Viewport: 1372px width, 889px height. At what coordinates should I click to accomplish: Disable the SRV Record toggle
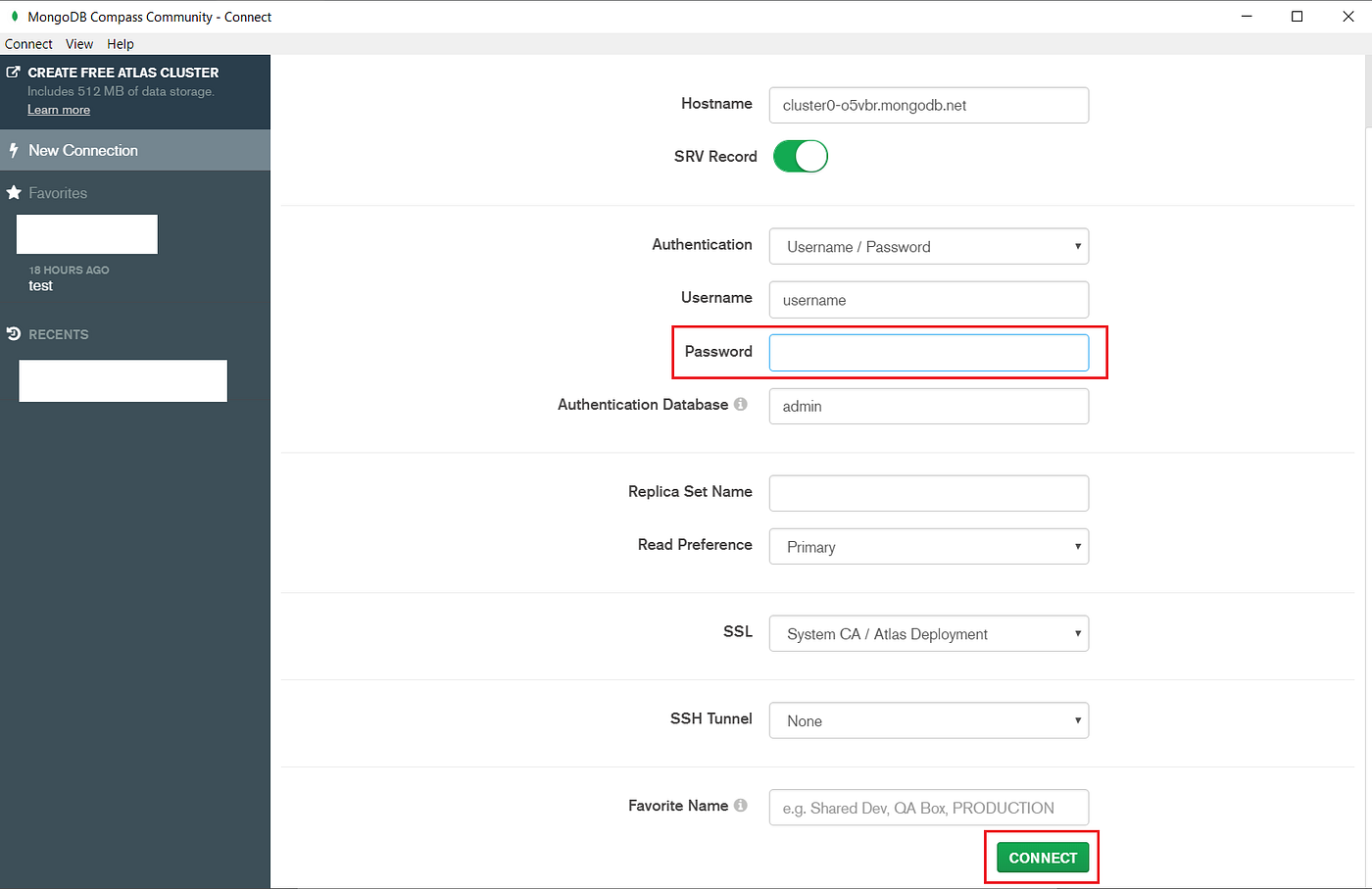[x=800, y=156]
